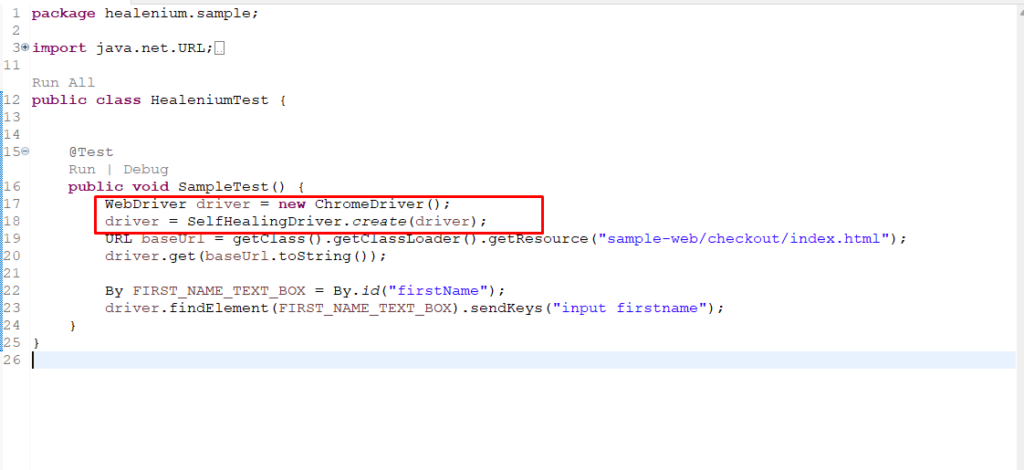Click the @Test annotation
The width and height of the screenshot is (1024, 470).
point(91,152)
